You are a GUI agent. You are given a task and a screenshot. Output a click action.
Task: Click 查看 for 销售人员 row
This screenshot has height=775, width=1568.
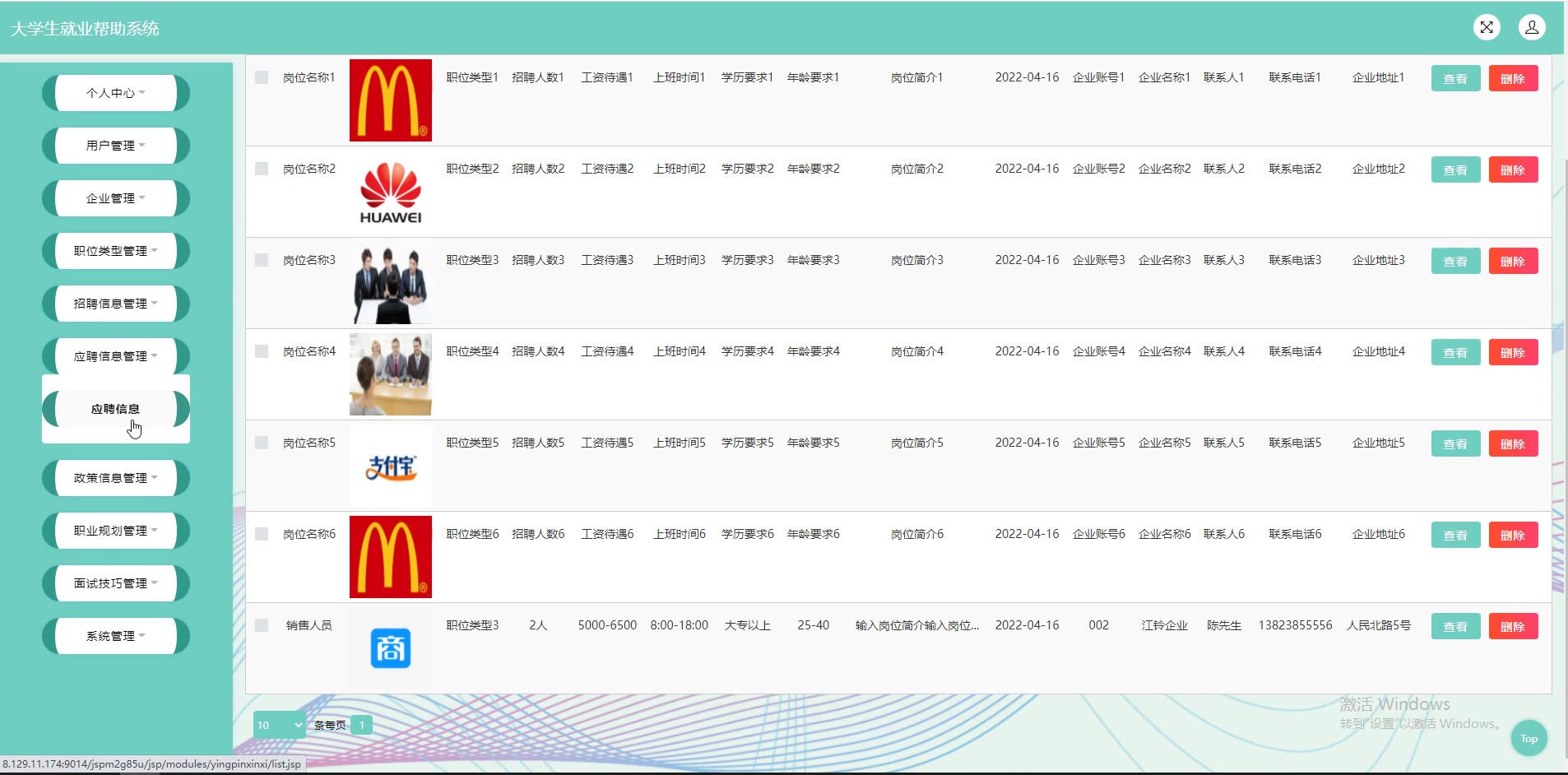coord(1455,626)
